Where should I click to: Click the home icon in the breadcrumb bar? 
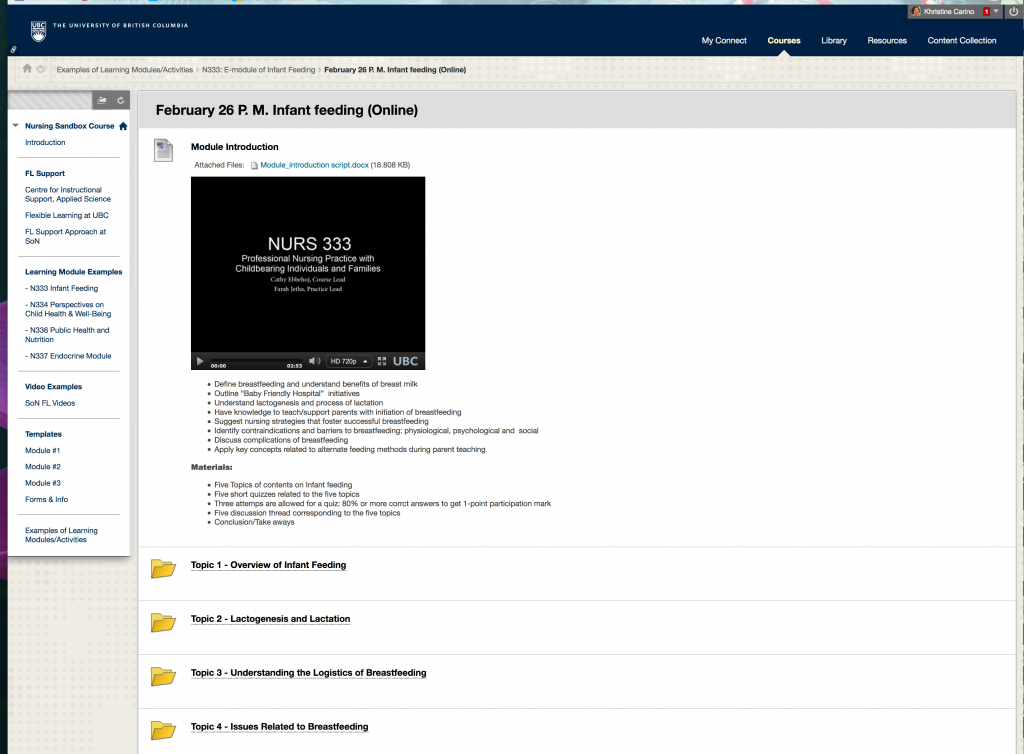click(x=29, y=70)
